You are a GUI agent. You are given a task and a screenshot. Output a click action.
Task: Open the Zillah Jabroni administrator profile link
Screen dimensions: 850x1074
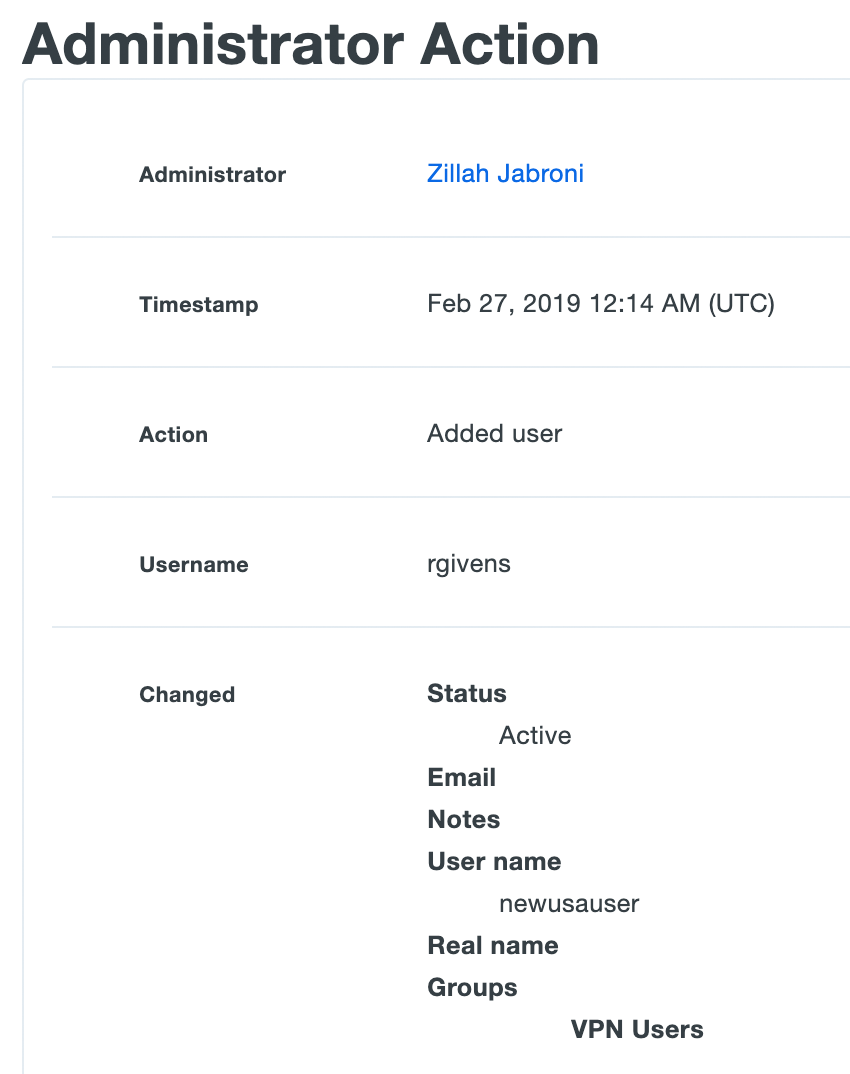(x=505, y=174)
